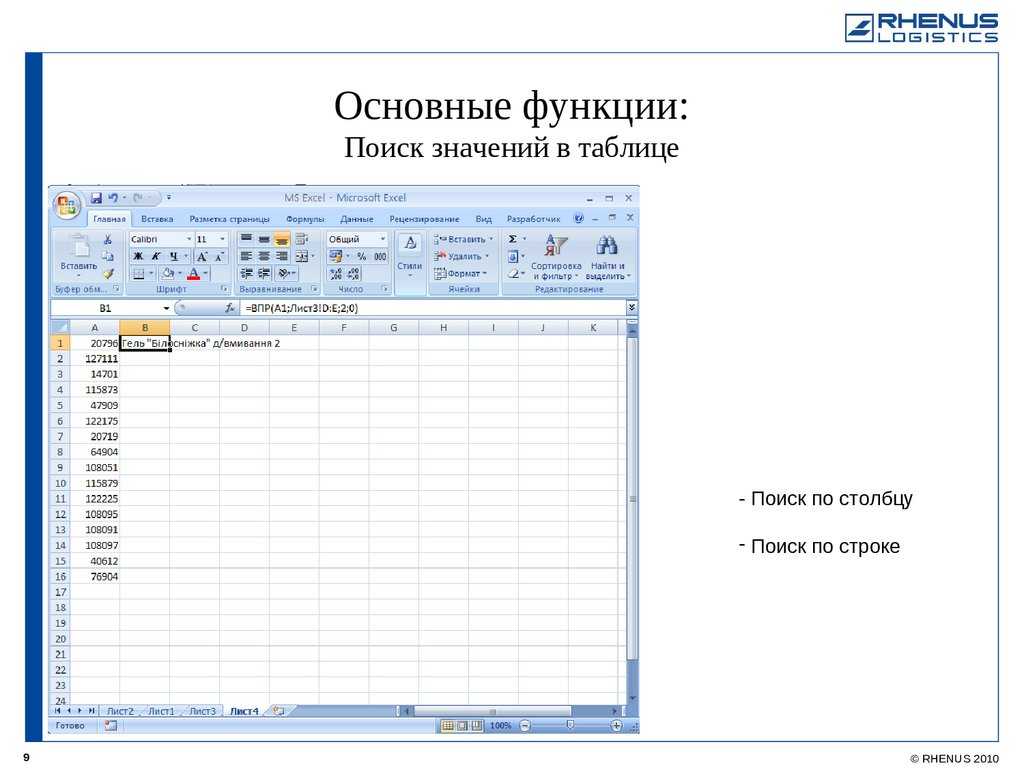This screenshot has width=1024, height=768.
Task: Apply the 000 thousands separator format
Action: click(x=380, y=257)
